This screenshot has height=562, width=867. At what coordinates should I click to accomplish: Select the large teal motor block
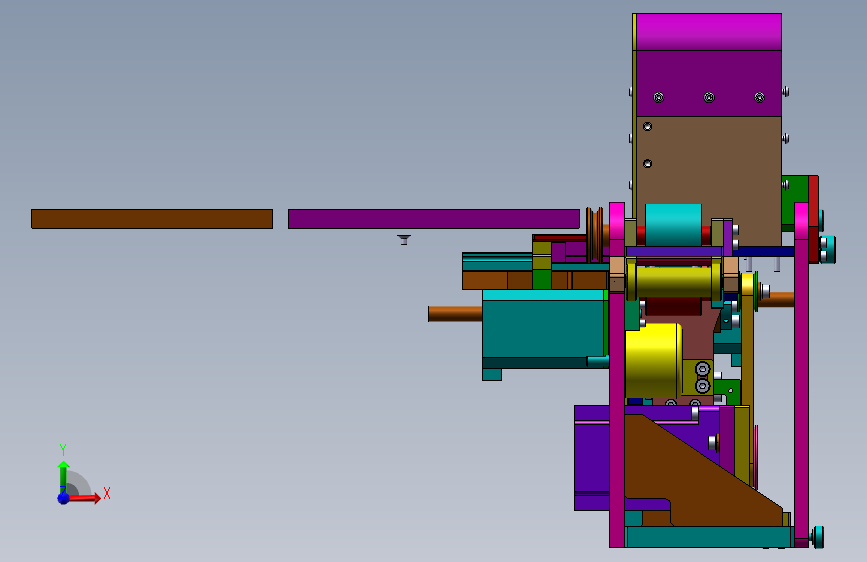coord(543,329)
